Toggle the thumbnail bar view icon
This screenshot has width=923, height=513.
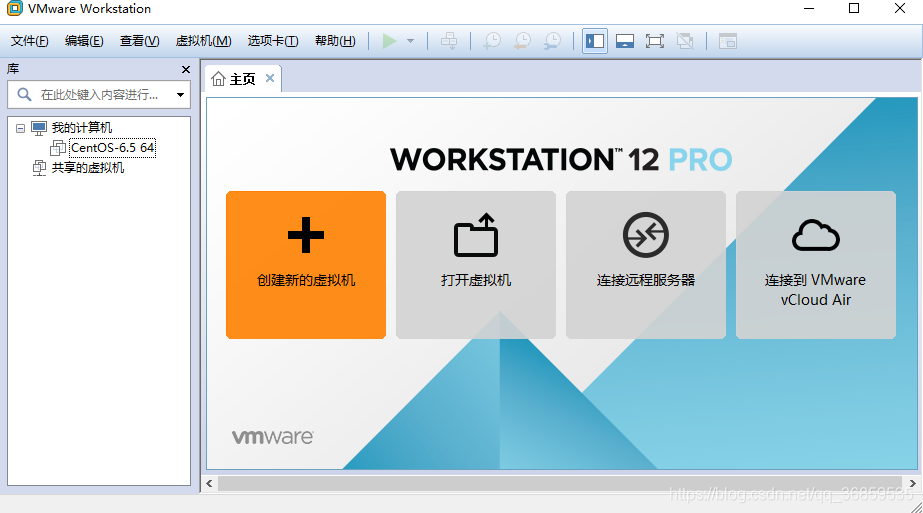point(625,41)
